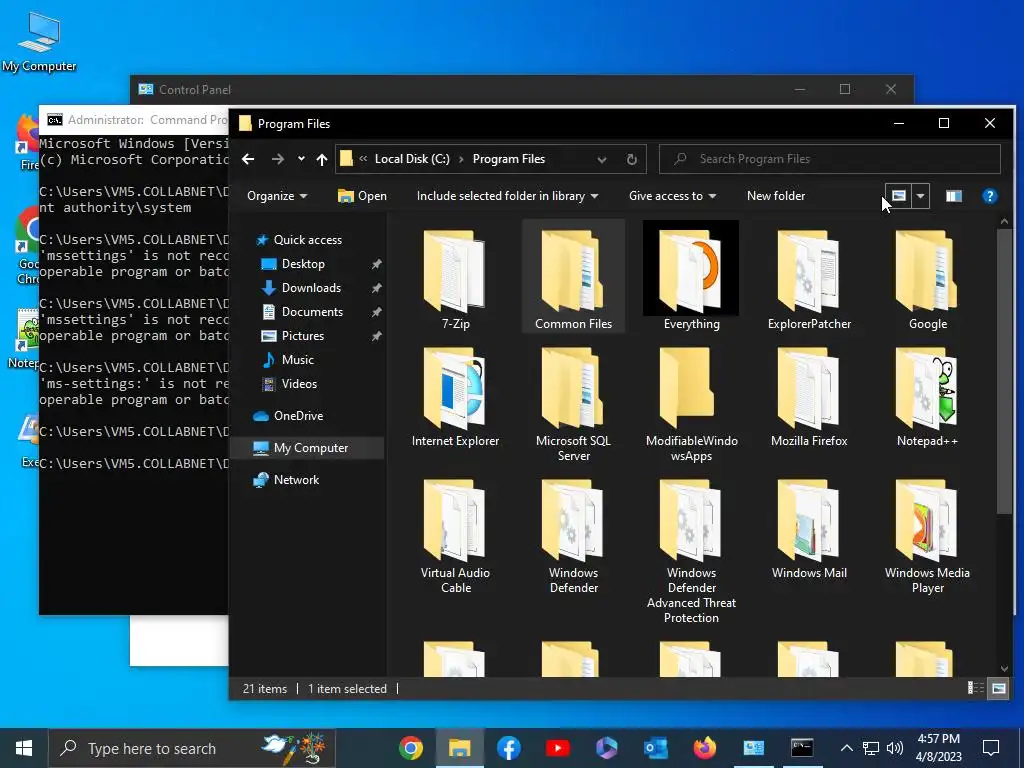Select the Windows Mail folder

coord(809,529)
